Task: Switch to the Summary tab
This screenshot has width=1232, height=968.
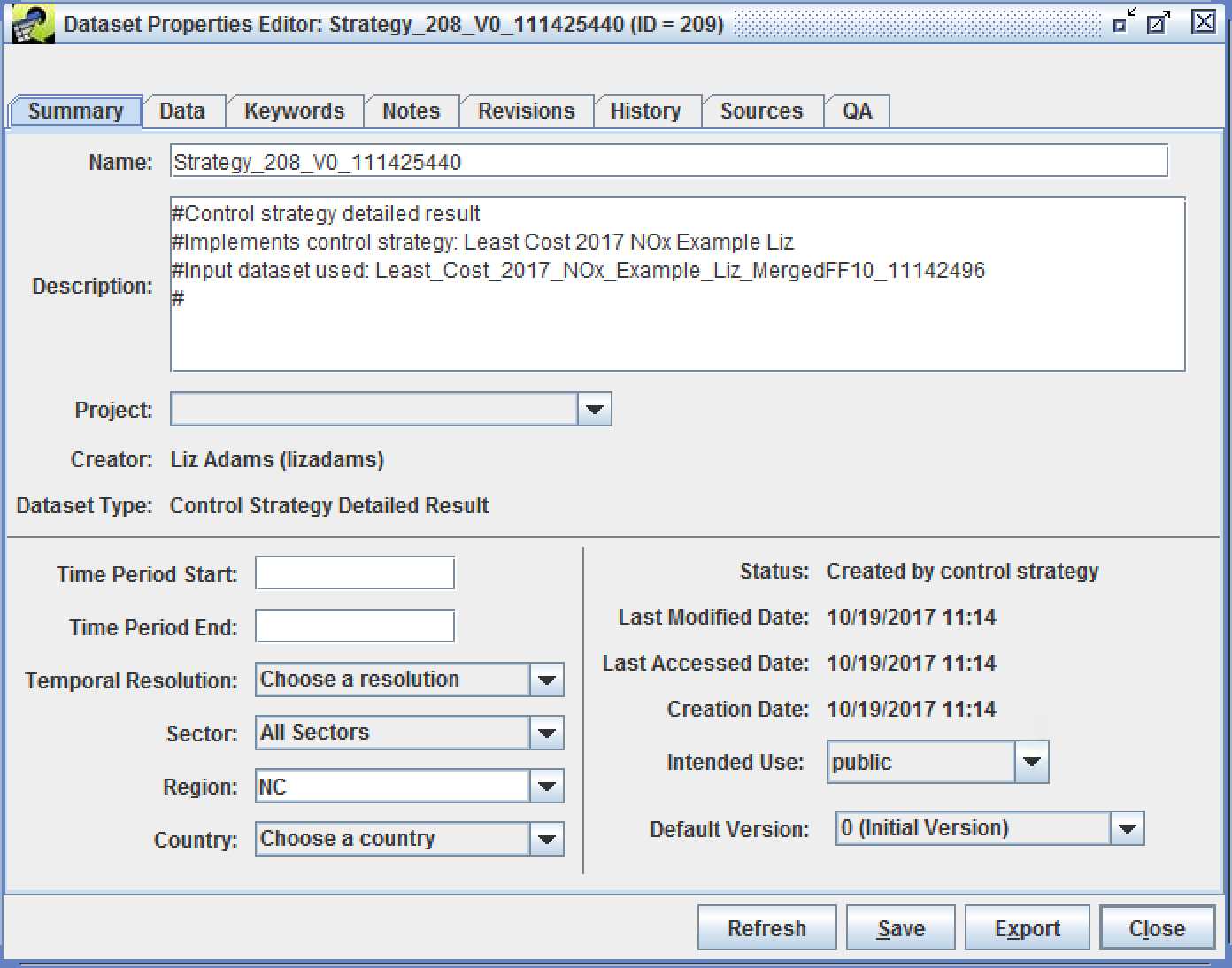Action: tap(75, 111)
